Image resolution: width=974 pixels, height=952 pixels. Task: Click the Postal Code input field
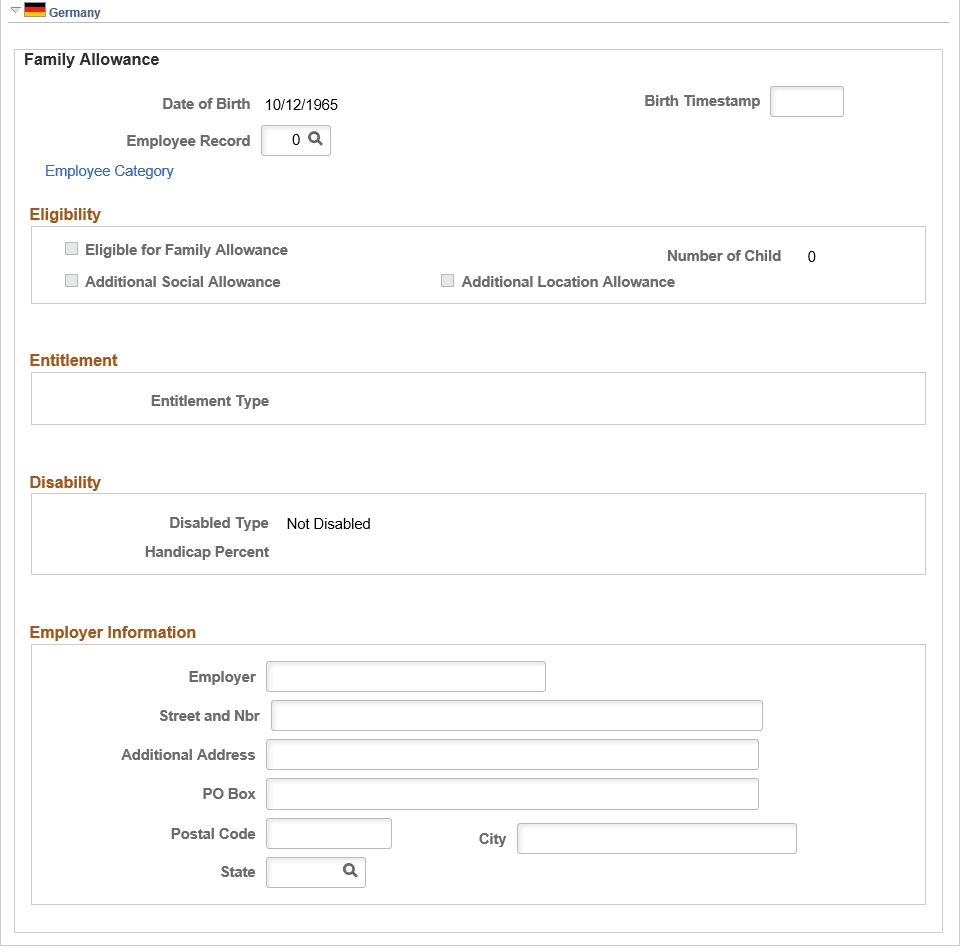point(328,833)
